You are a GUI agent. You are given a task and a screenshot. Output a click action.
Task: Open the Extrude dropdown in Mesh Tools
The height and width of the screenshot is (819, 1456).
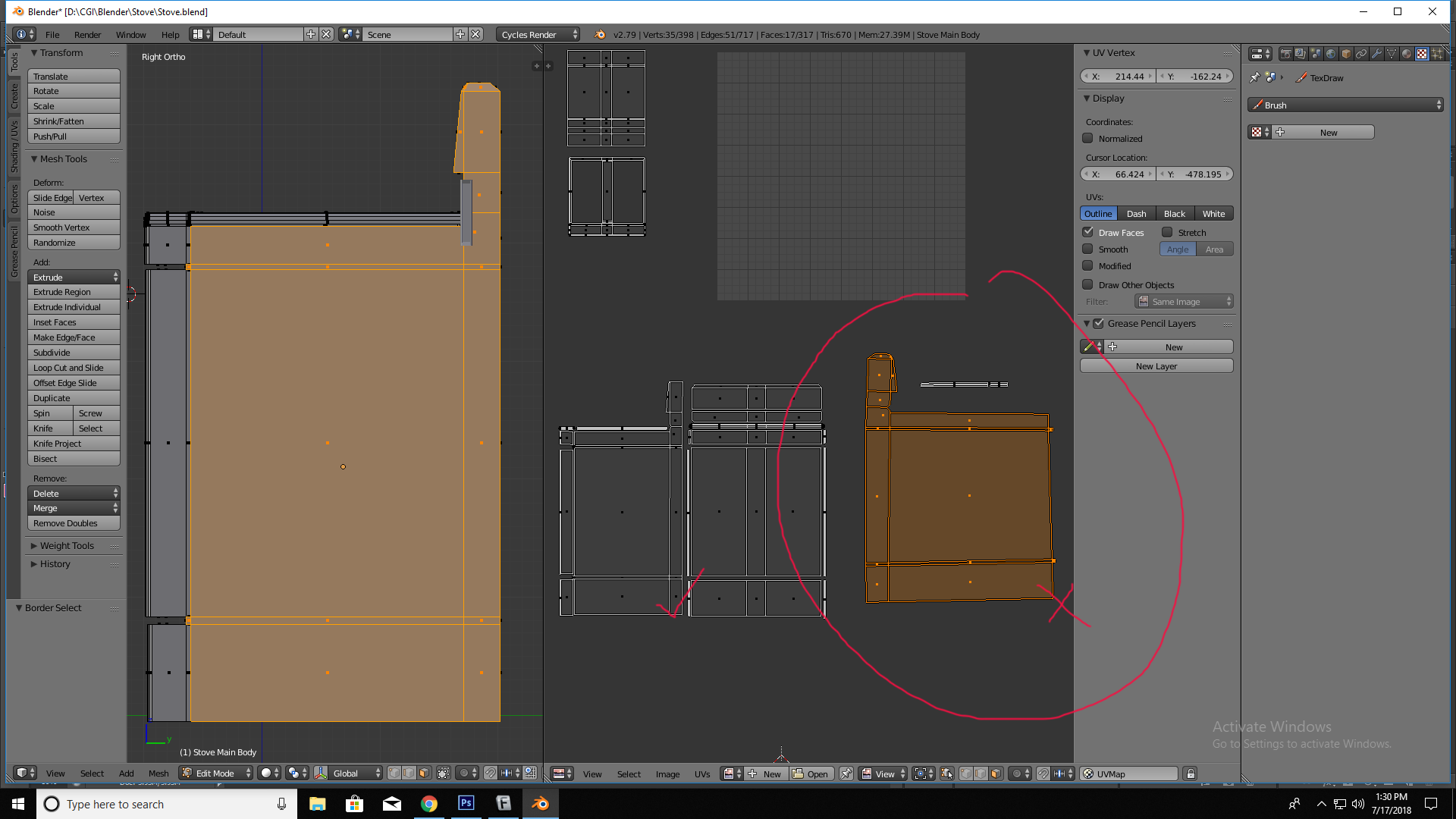(74, 278)
